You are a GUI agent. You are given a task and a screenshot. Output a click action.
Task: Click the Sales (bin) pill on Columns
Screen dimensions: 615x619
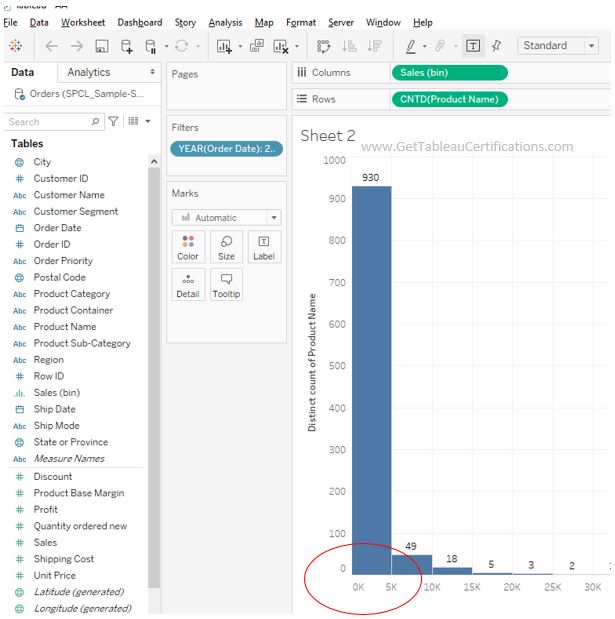(x=450, y=73)
